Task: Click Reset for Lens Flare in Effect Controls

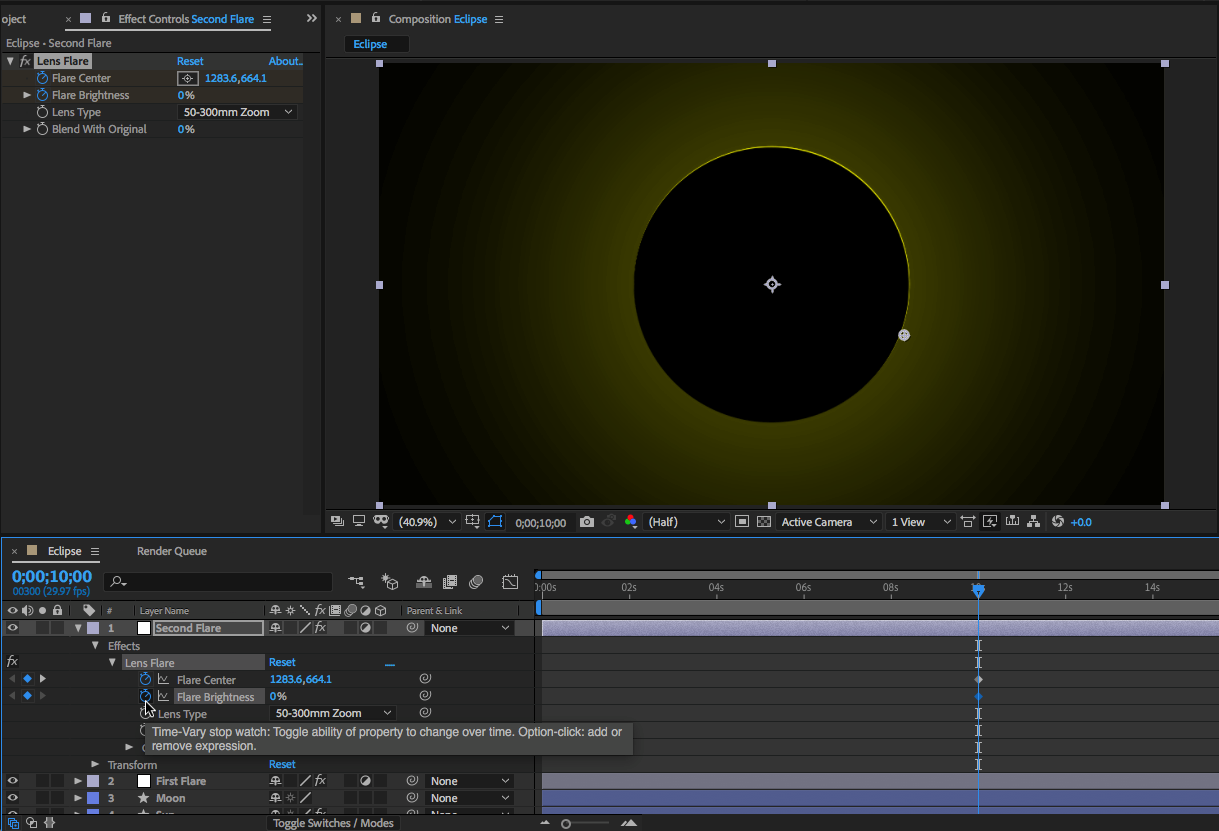Action: pyautogui.click(x=190, y=61)
